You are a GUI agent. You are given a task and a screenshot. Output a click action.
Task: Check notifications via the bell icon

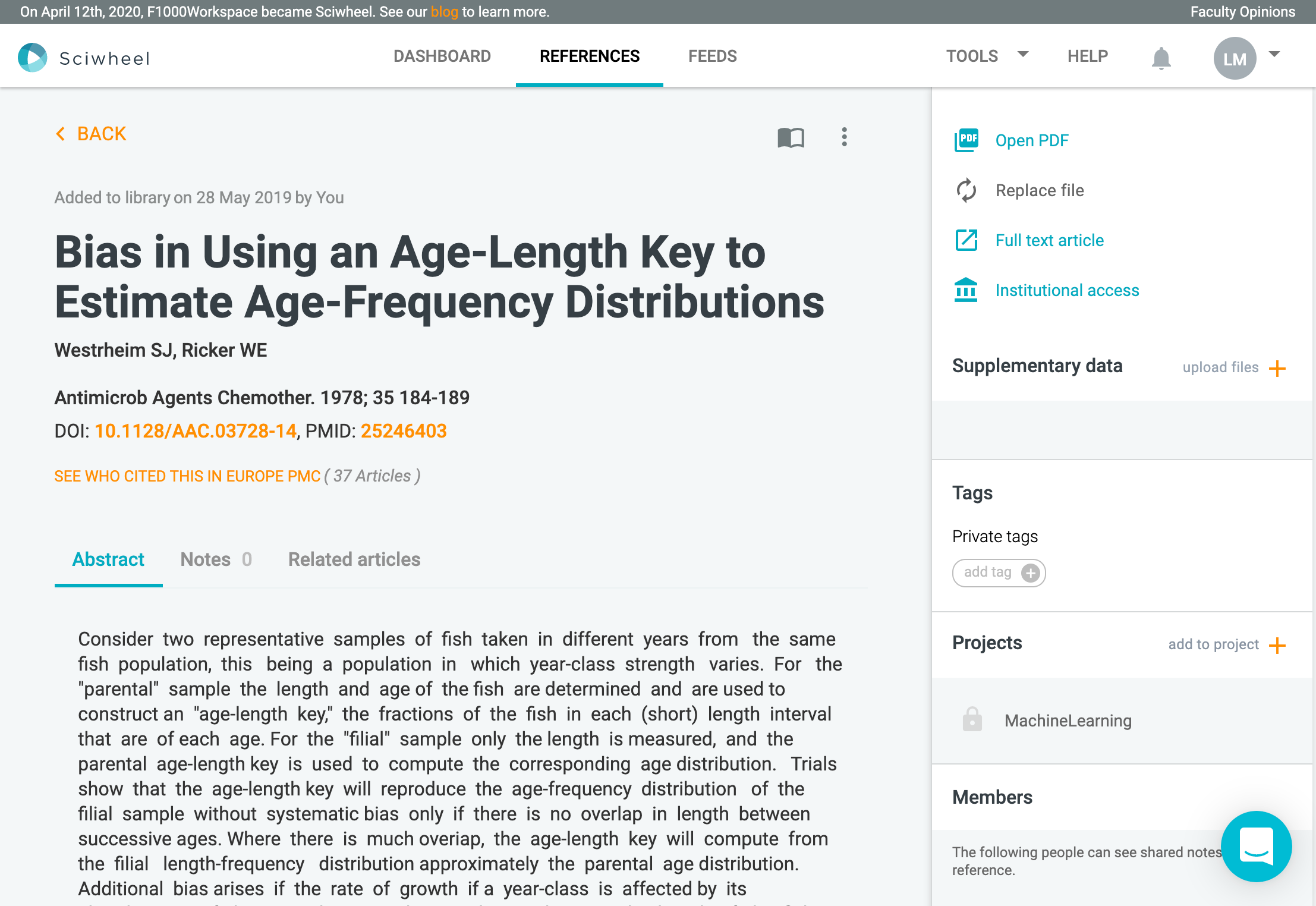point(1161,56)
